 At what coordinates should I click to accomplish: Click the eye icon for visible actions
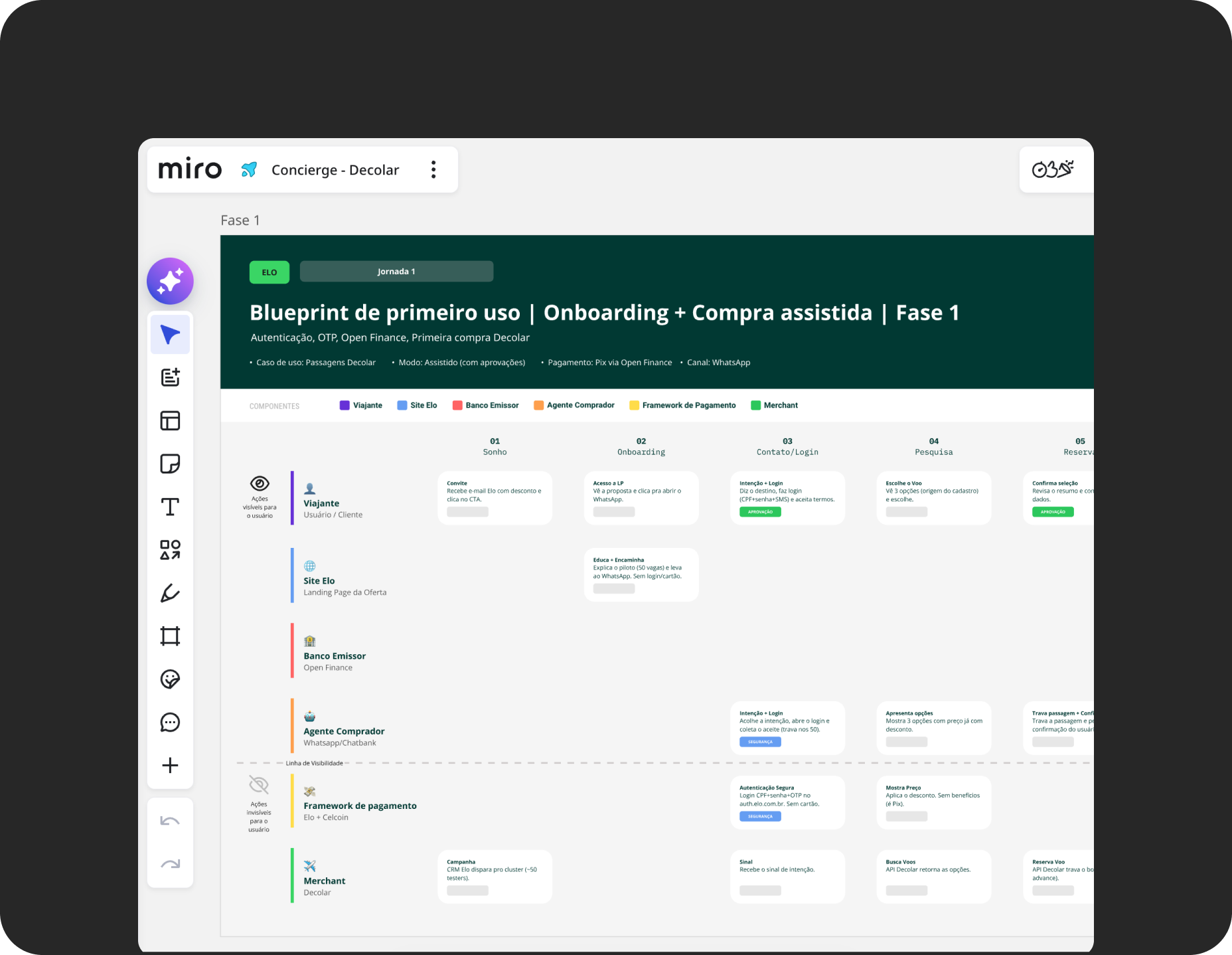click(x=260, y=483)
